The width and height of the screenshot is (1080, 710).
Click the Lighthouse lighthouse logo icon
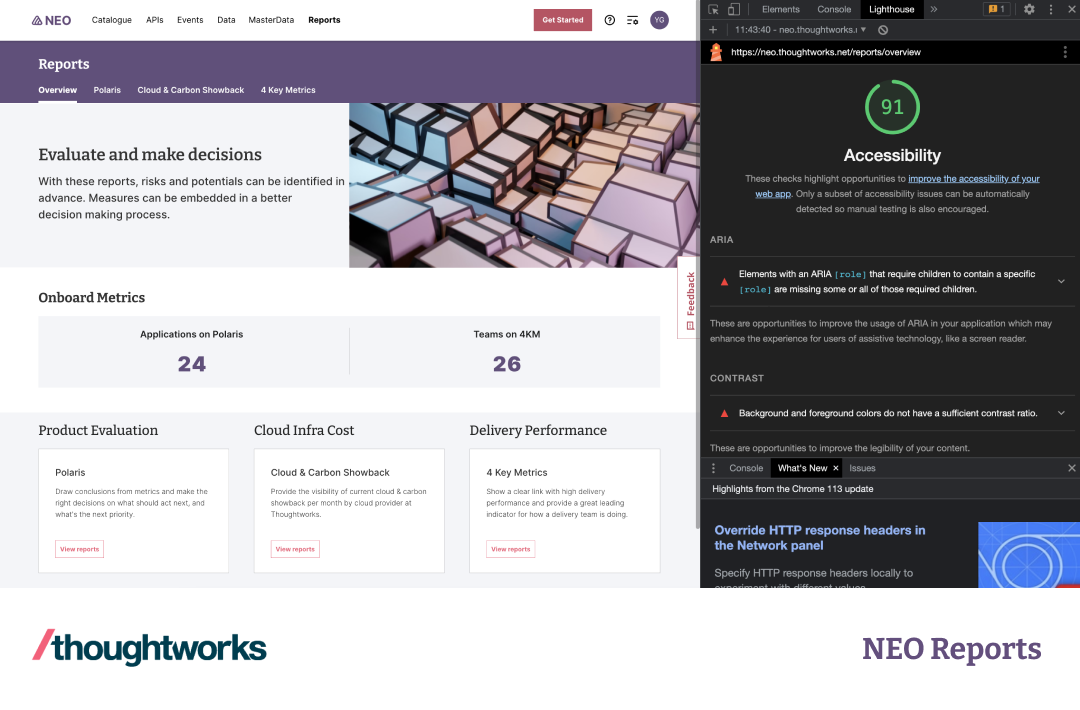coord(716,52)
